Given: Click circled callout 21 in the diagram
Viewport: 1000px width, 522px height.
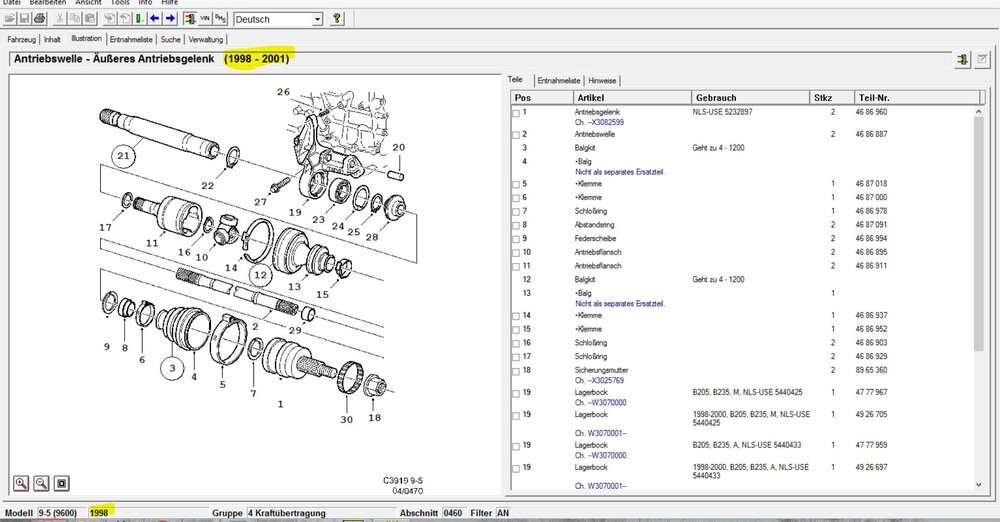Looking at the screenshot, I should (x=123, y=155).
